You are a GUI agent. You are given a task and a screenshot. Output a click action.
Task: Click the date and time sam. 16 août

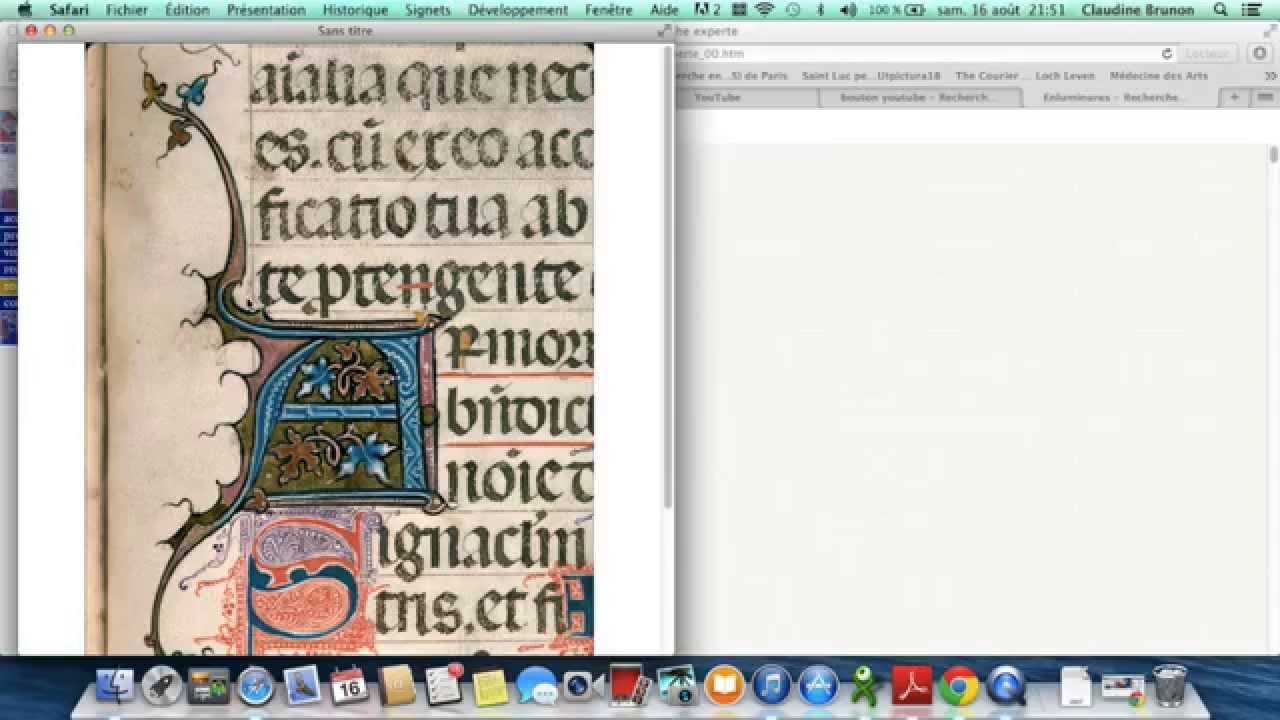pyautogui.click(x=1001, y=10)
